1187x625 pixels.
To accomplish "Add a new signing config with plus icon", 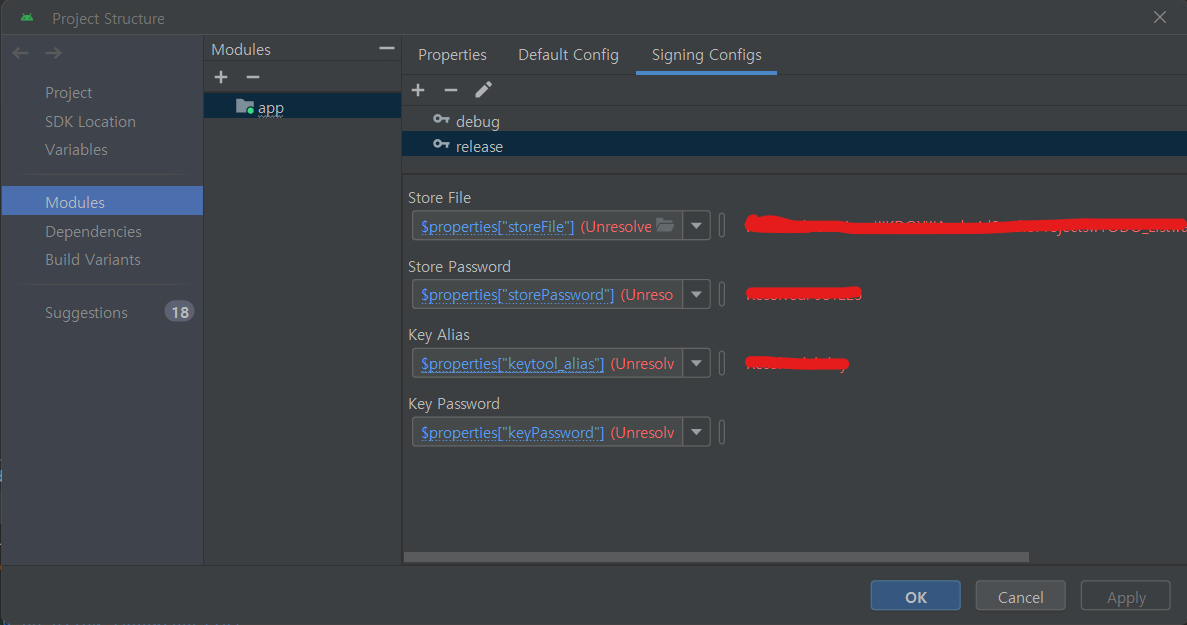I will (x=418, y=90).
